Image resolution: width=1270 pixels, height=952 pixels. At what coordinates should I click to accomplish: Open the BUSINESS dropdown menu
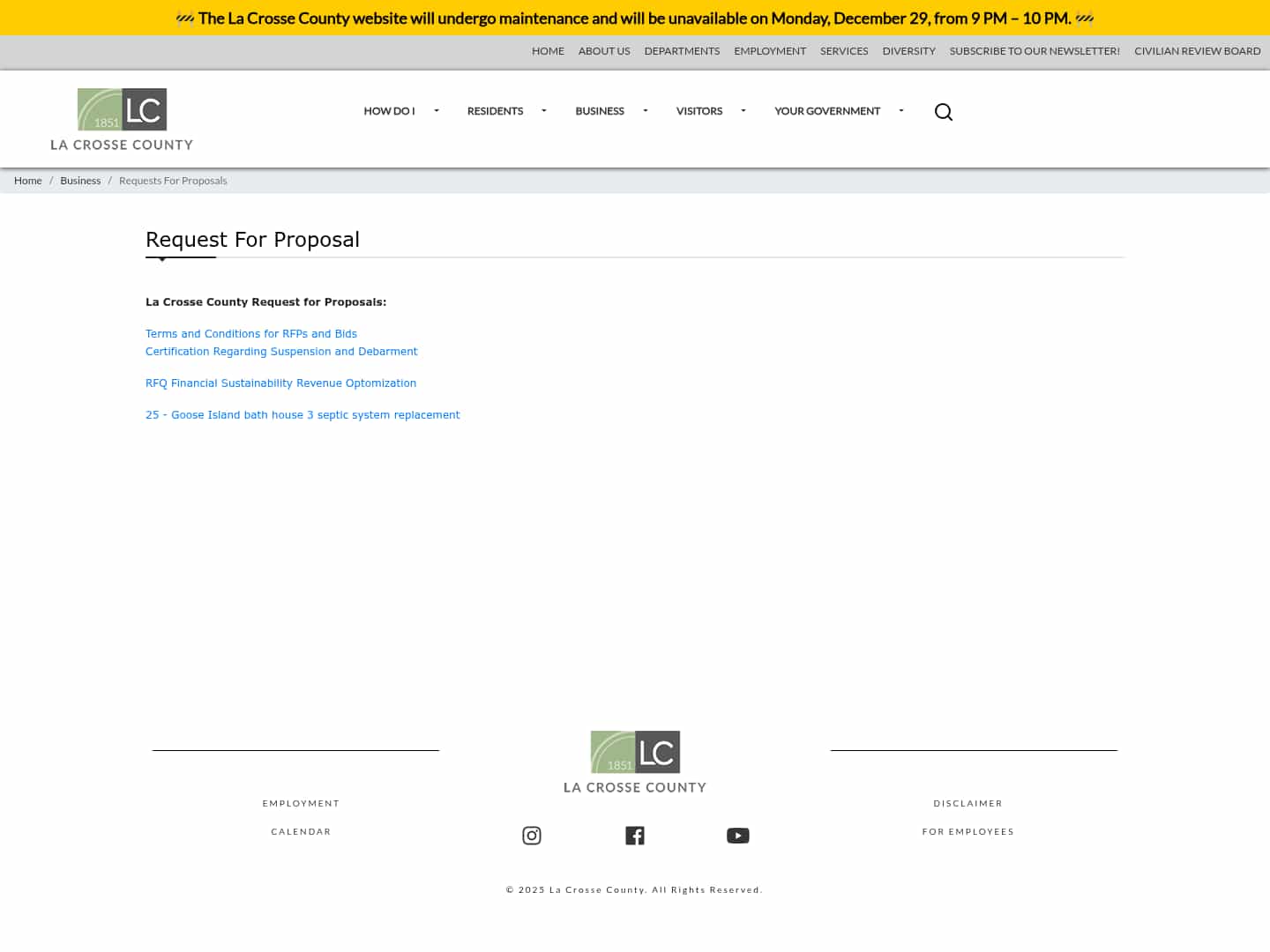600,111
